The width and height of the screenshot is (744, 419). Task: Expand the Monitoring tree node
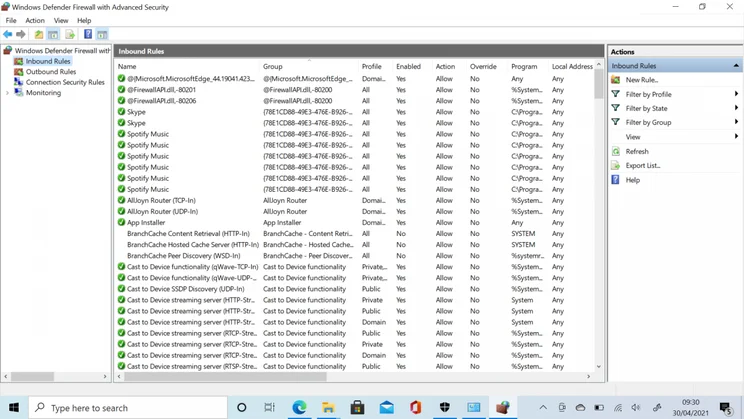tap(8, 93)
